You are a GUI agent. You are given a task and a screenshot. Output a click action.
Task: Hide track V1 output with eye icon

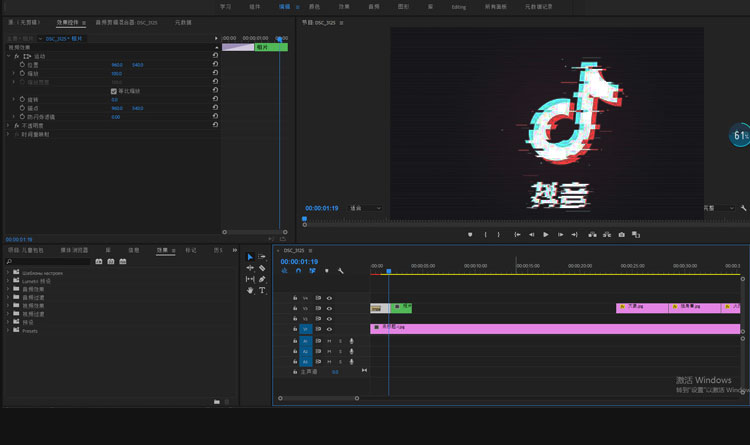tap(329, 329)
